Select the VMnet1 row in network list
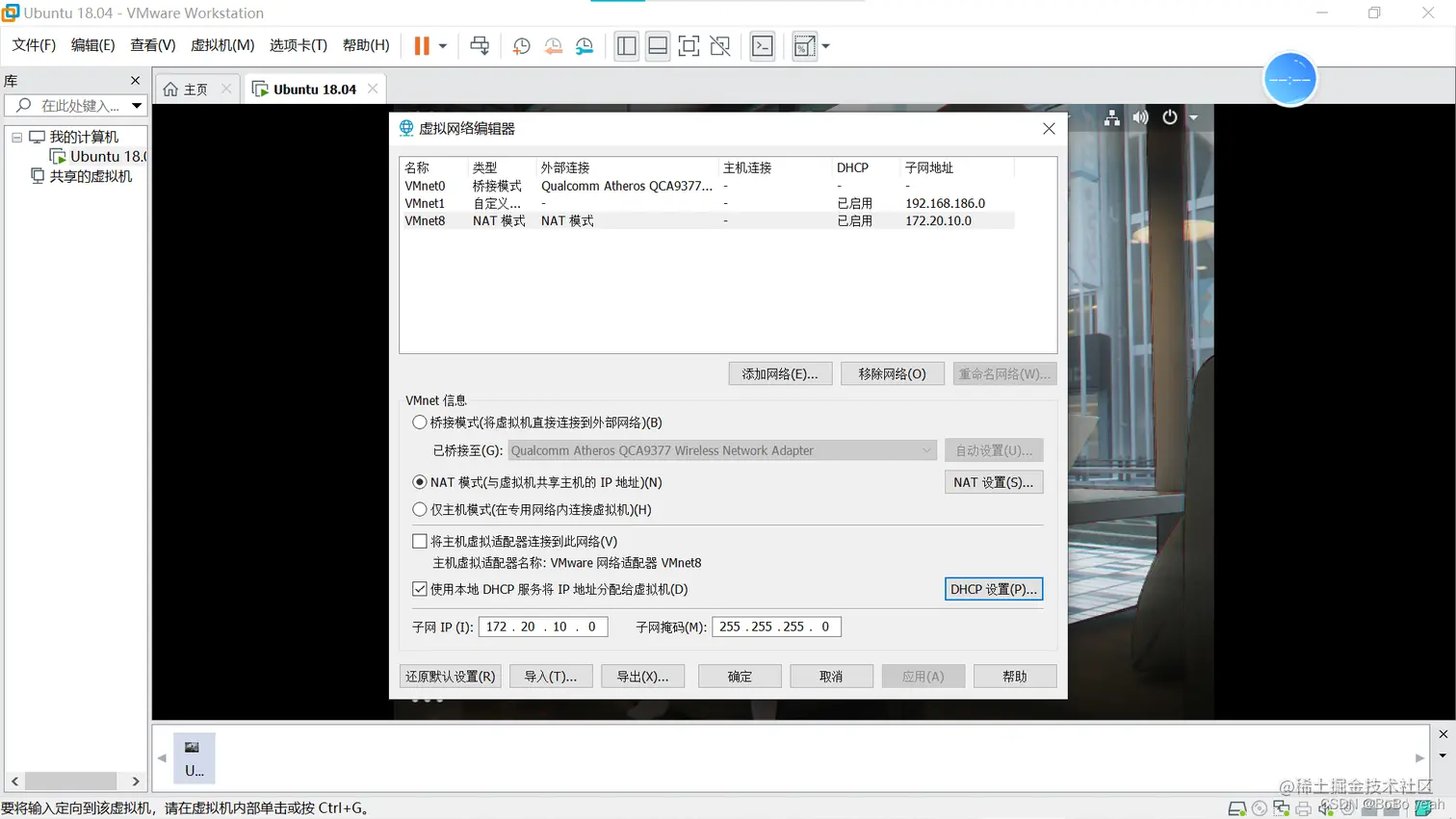 pyautogui.click(x=708, y=203)
